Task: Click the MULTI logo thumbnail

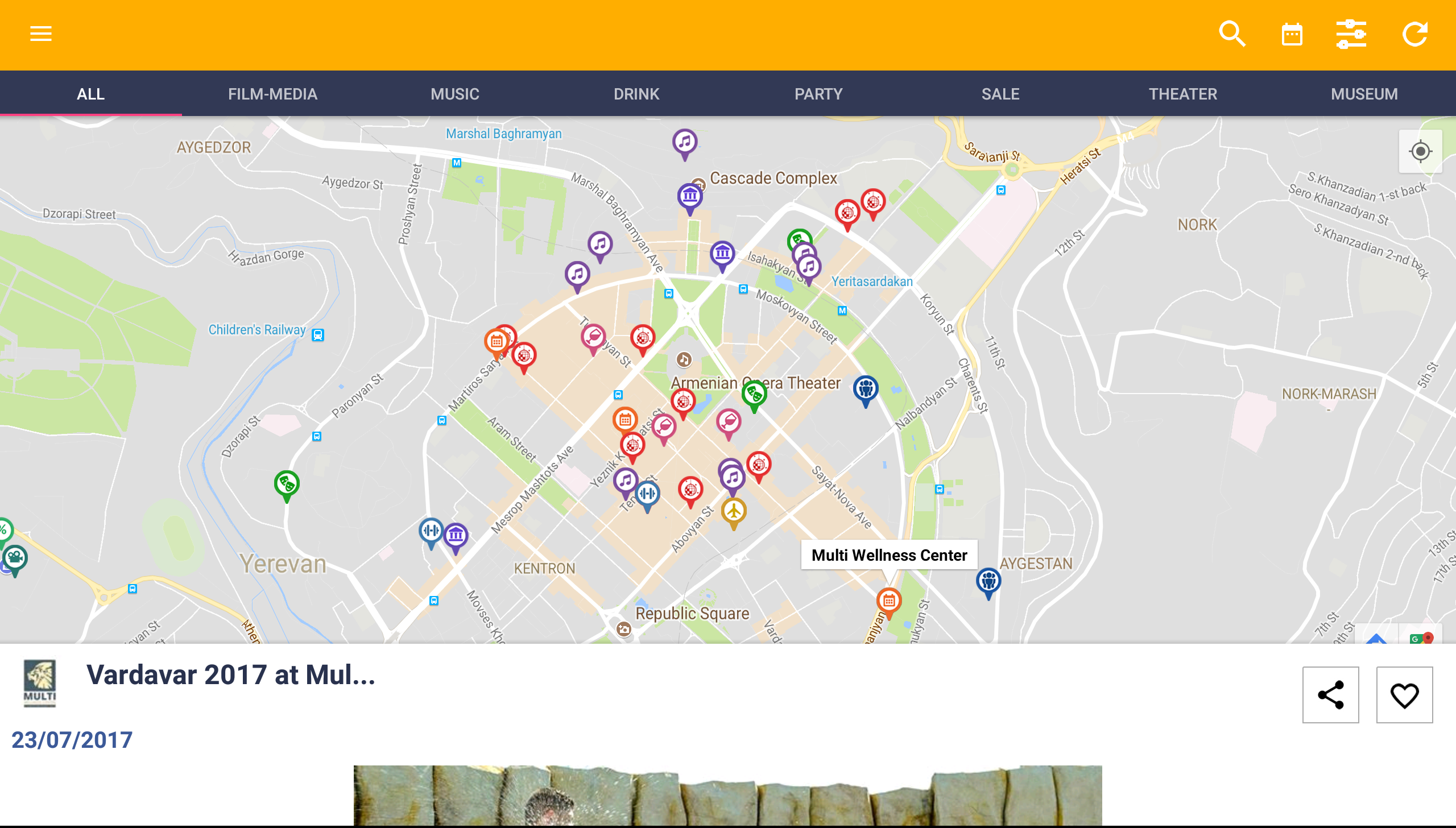Action: [39, 682]
